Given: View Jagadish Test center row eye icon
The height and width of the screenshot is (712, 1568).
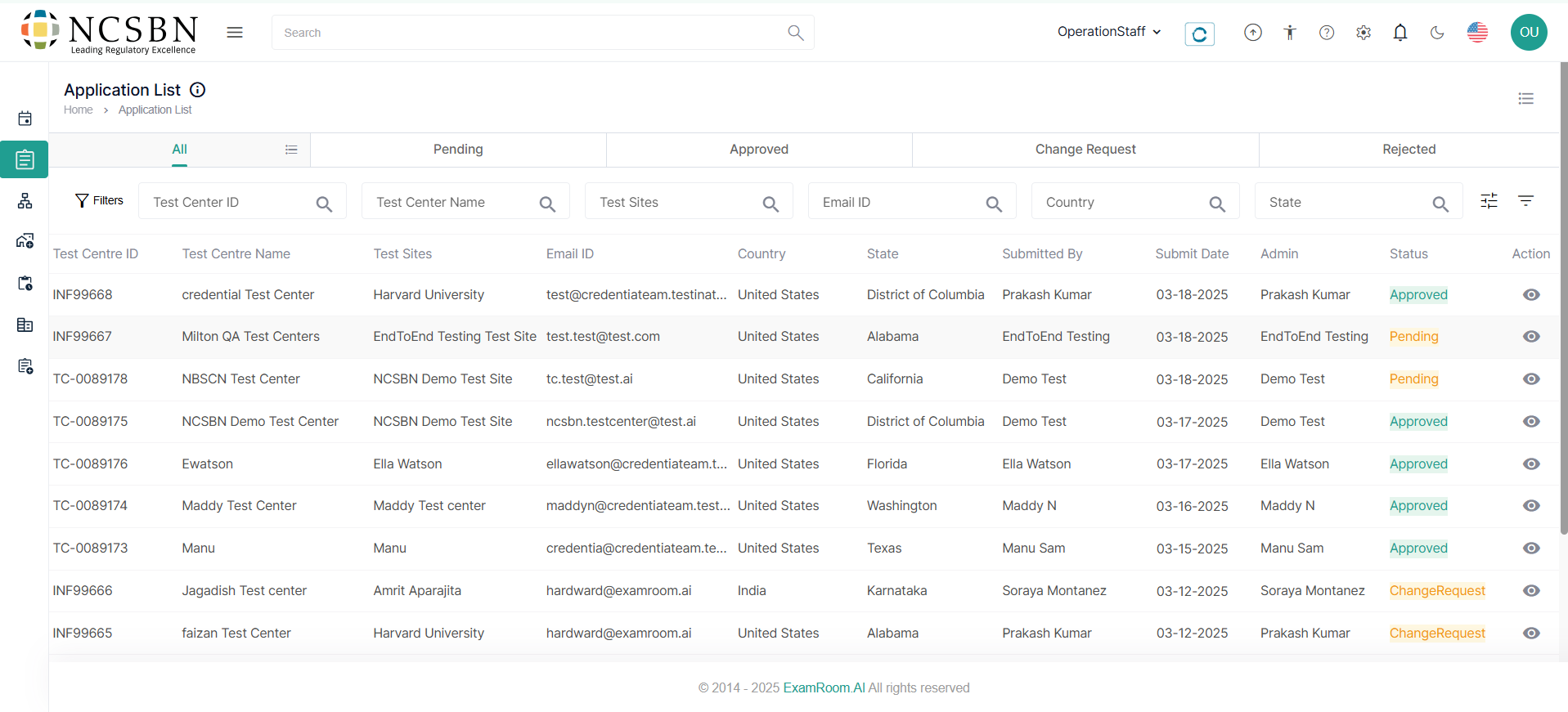Looking at the screenshot, I should [x=1531, y=591].
